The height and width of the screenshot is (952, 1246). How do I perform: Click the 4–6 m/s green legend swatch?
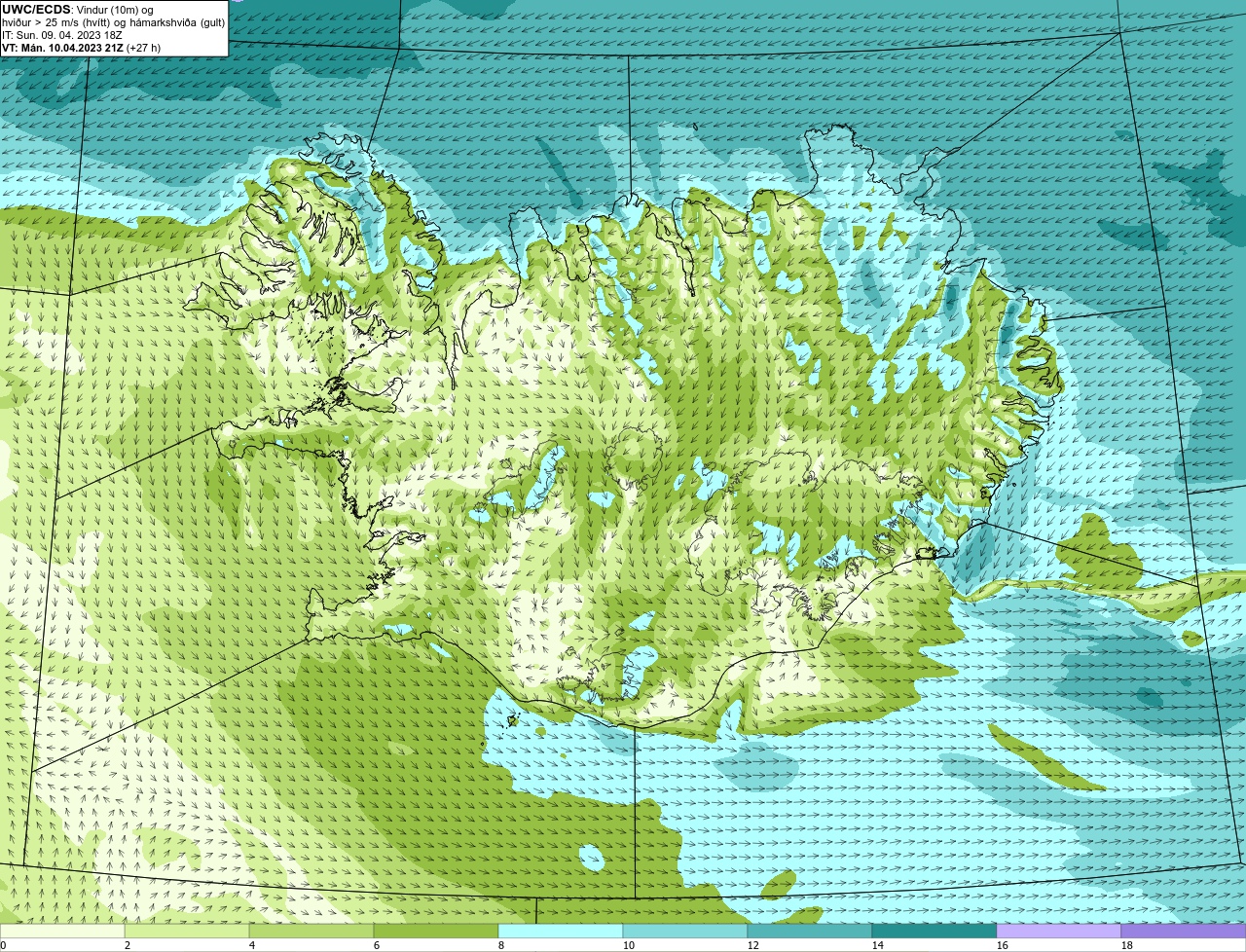coord(311,931)
